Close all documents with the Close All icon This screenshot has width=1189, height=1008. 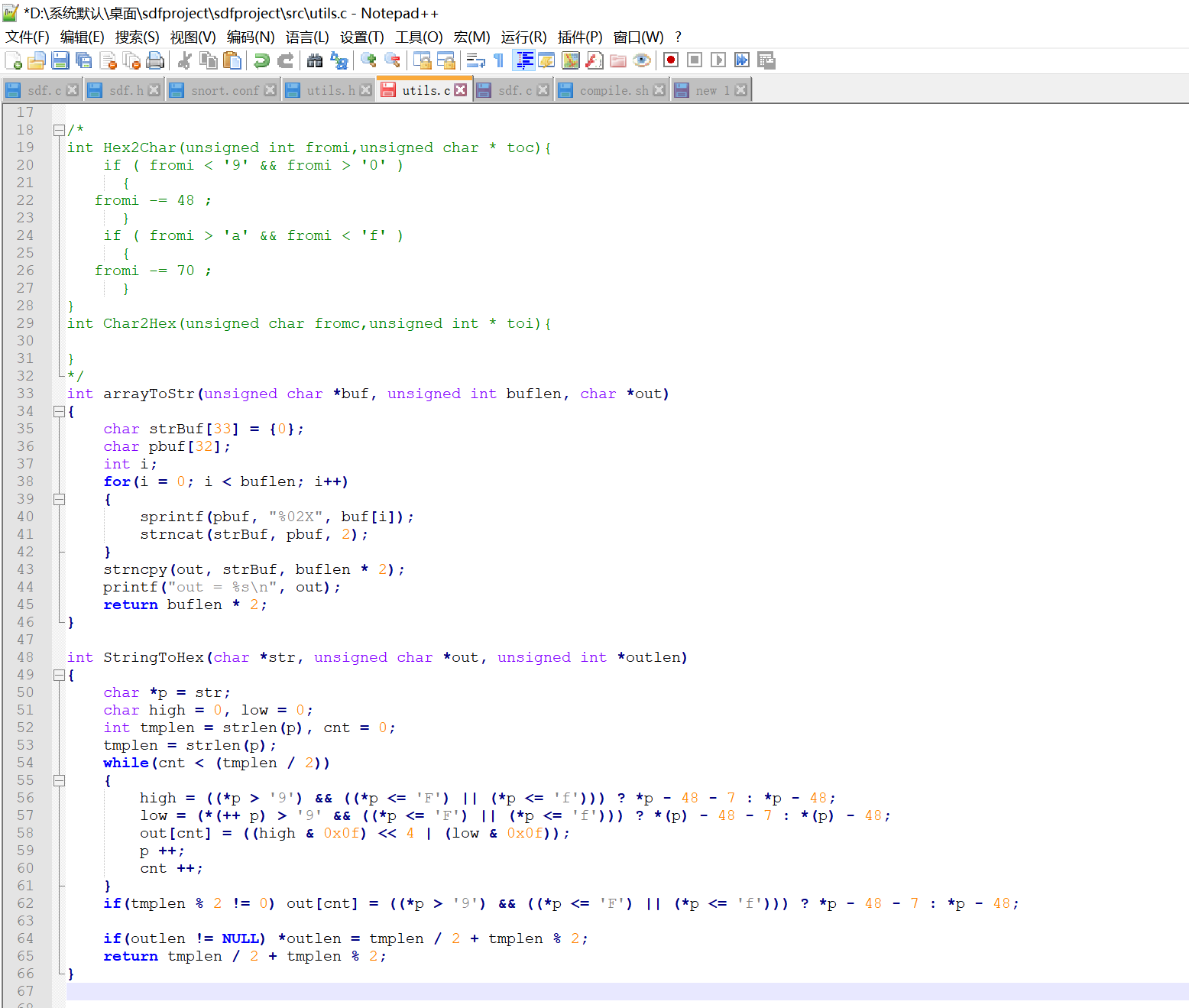(131, 60)
